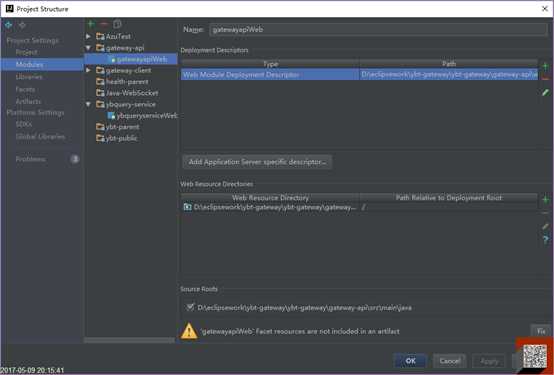Image resolution: width=554 pixels, height=375 pixels.
Task: Add a deployment descriptor with the plus icon
Action: click(545, 66)
